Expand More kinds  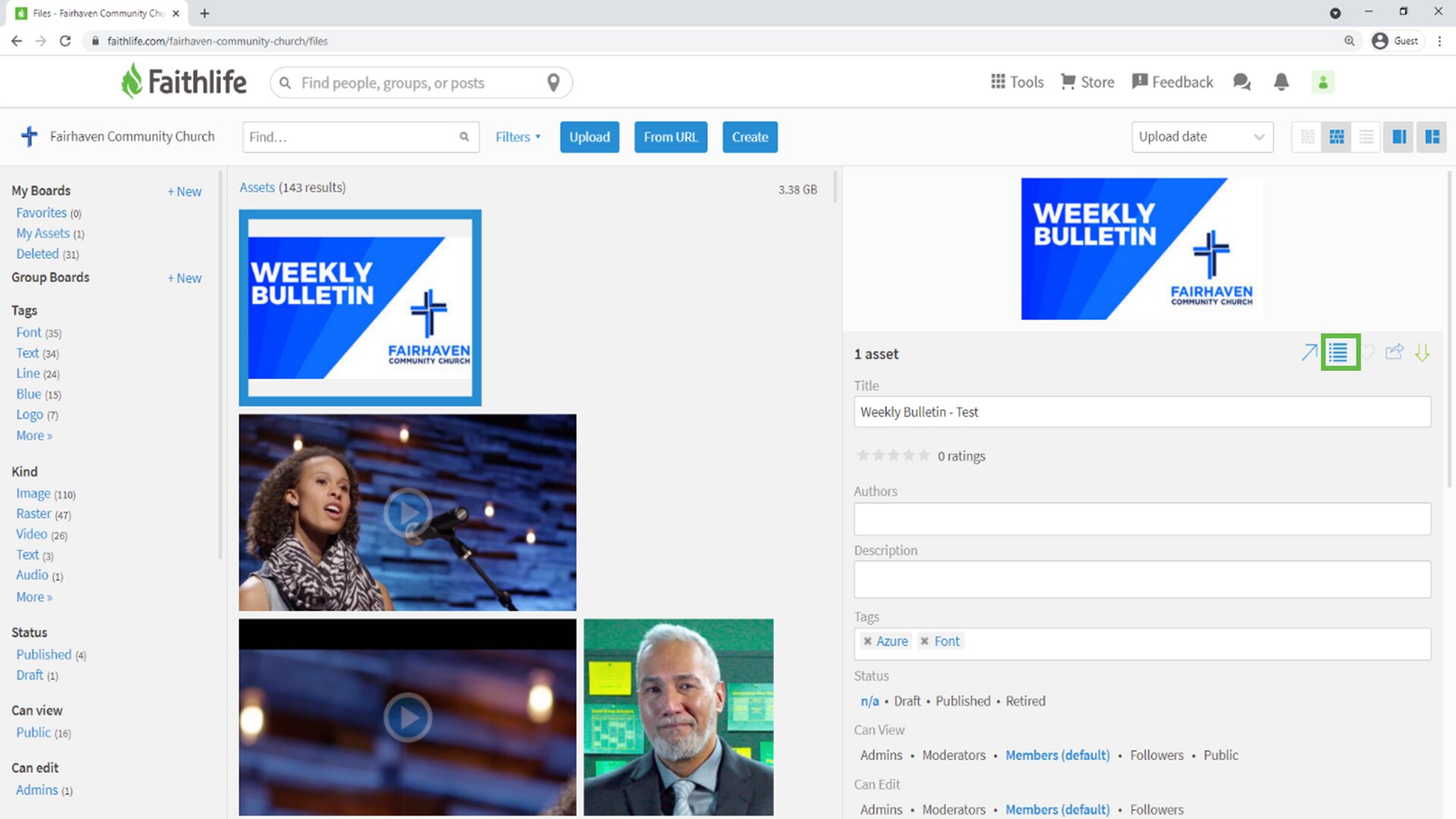(x=34, y=597)
